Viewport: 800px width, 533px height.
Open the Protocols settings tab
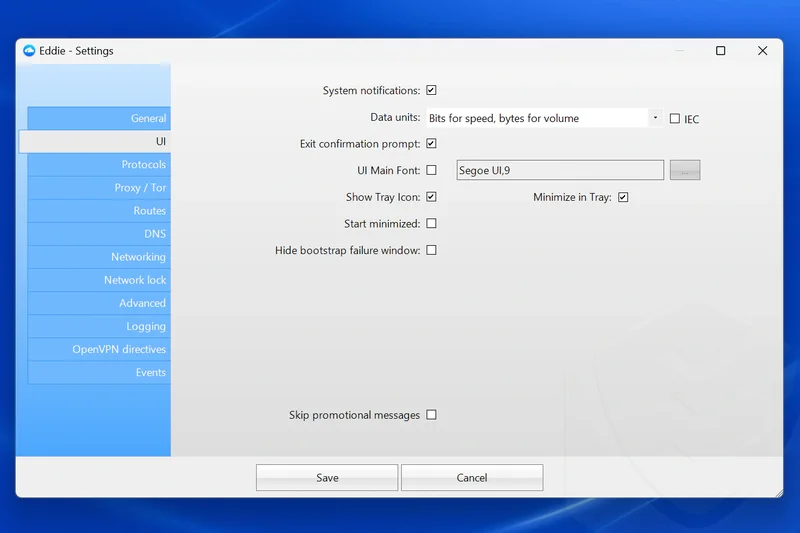[x=99, y=164]
